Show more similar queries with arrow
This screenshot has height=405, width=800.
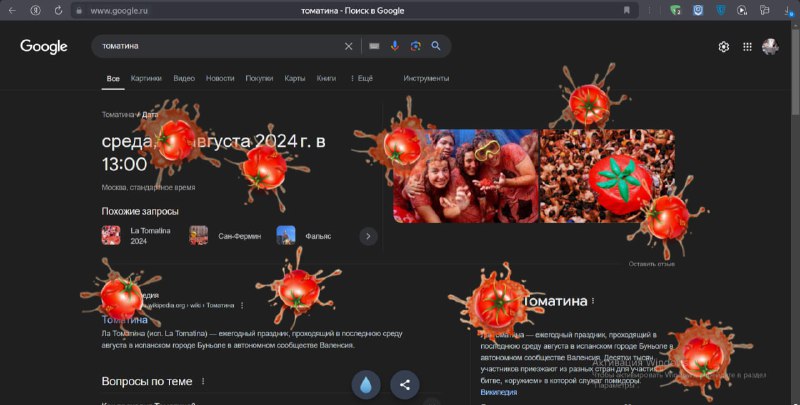pyautogui.click(x=368, y=236)
